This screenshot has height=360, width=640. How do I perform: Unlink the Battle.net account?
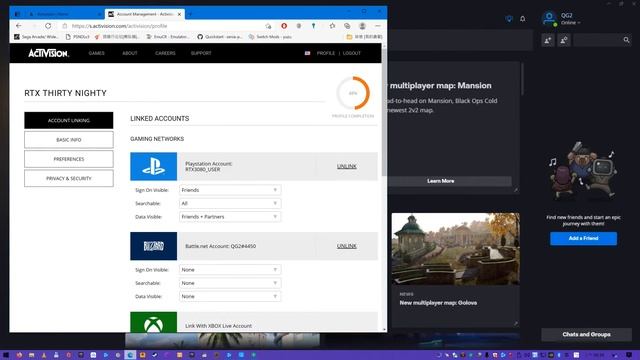point(347,246)
